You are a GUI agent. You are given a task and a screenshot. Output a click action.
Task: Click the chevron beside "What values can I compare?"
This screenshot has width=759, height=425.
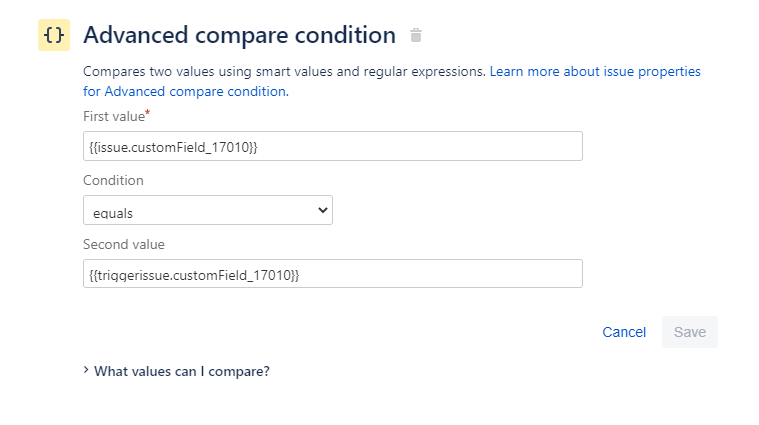(86, 370)
